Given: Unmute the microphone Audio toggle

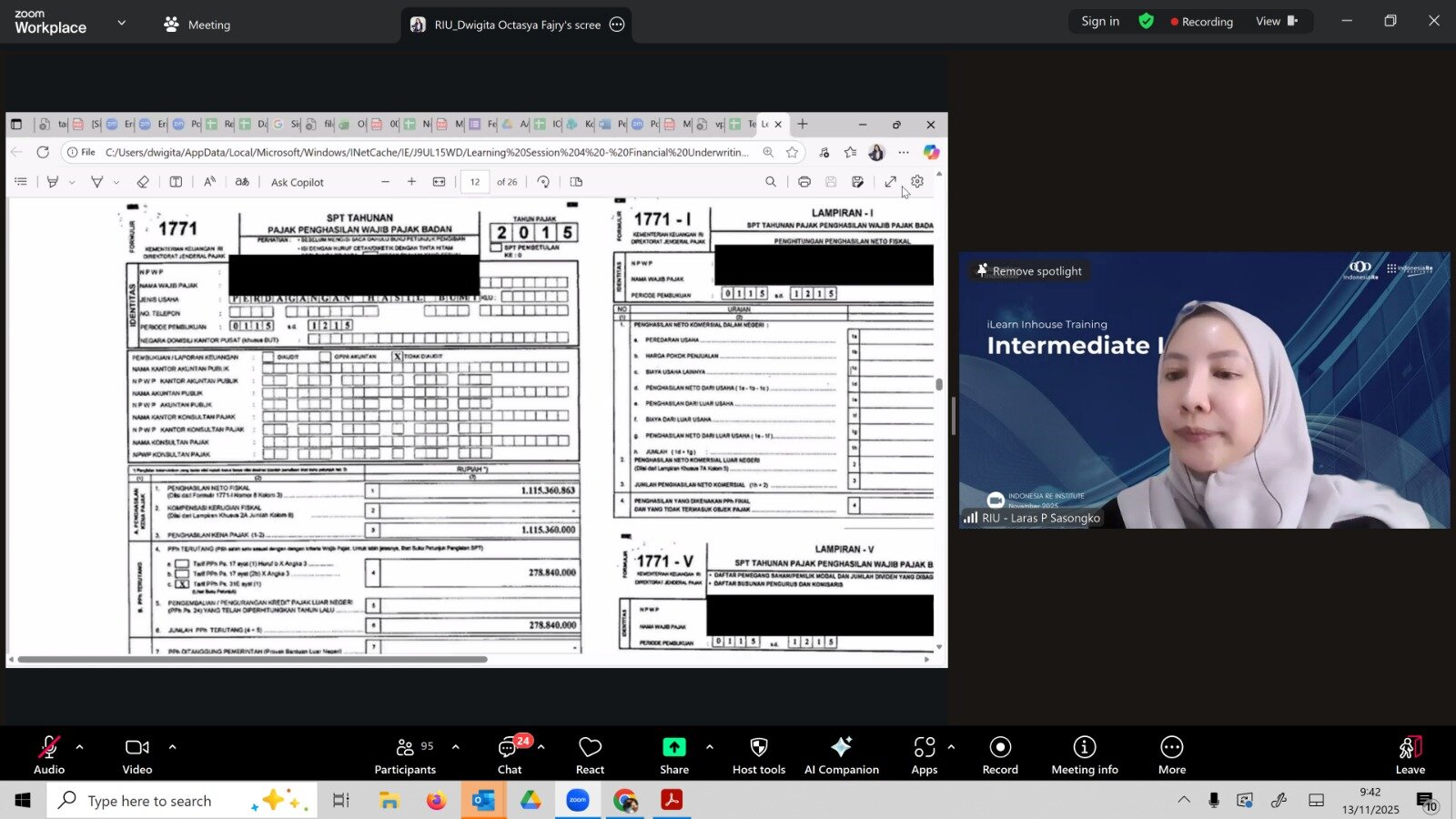Looking at the screenshot, I should [49, 755].
